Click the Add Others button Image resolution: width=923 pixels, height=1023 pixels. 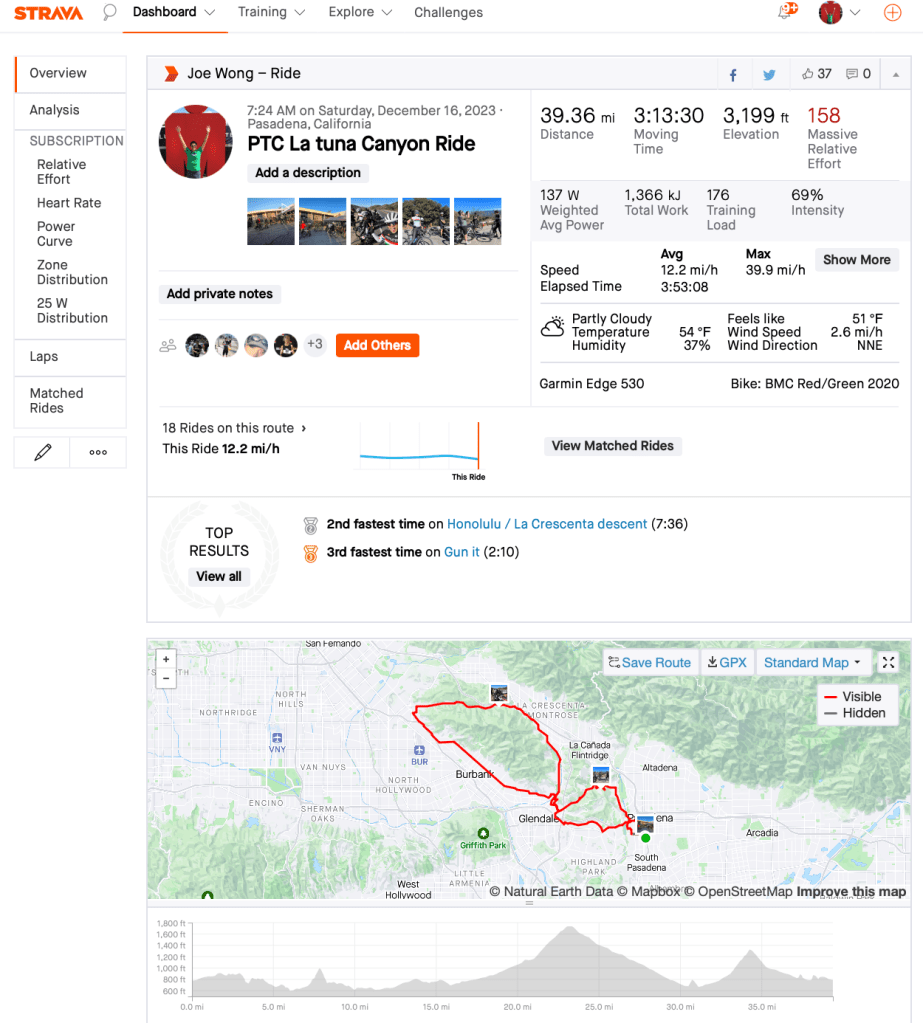pyautogui.click(x=377, y=345)
